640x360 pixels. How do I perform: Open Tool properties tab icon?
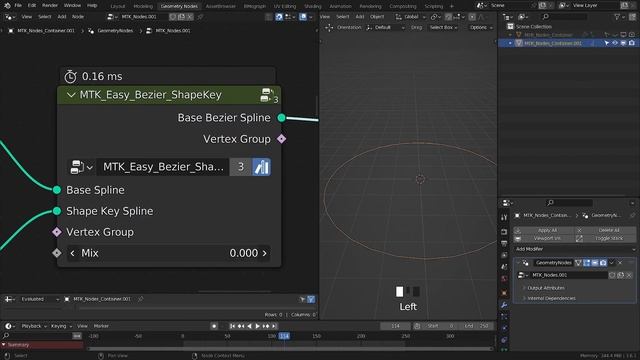[504, 217]
